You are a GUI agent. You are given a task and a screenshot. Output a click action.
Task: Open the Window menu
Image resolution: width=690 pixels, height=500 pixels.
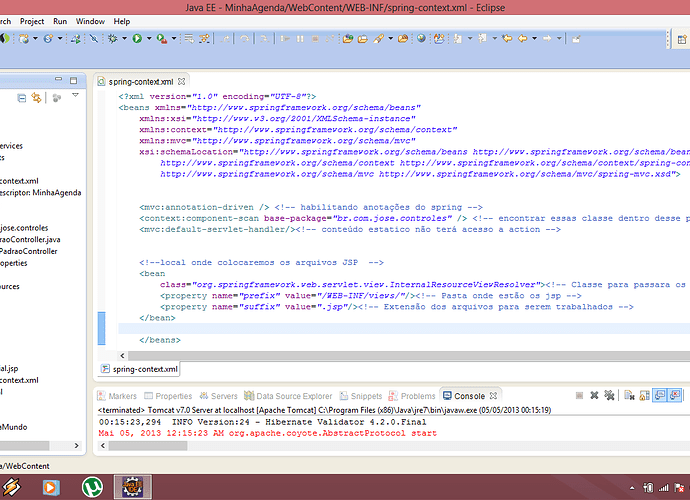point(90,21)
